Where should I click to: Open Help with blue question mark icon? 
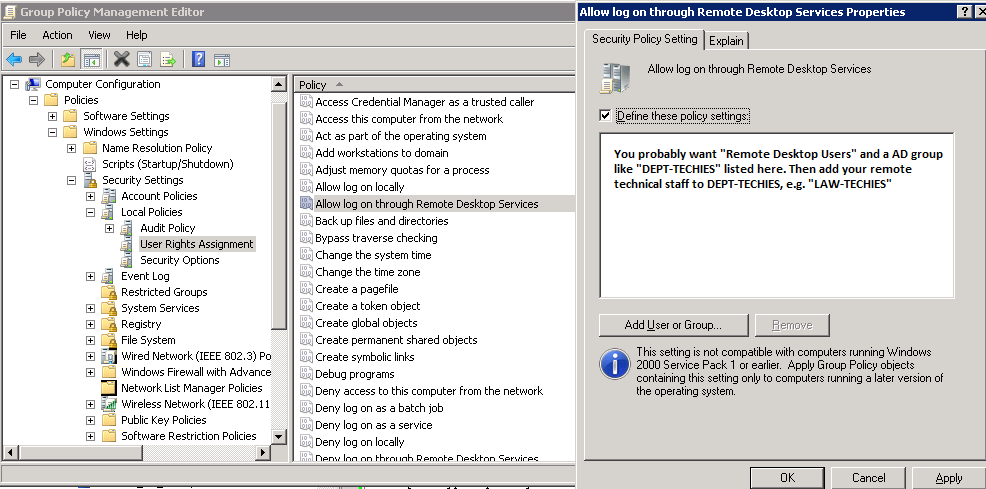pos(198,59)
